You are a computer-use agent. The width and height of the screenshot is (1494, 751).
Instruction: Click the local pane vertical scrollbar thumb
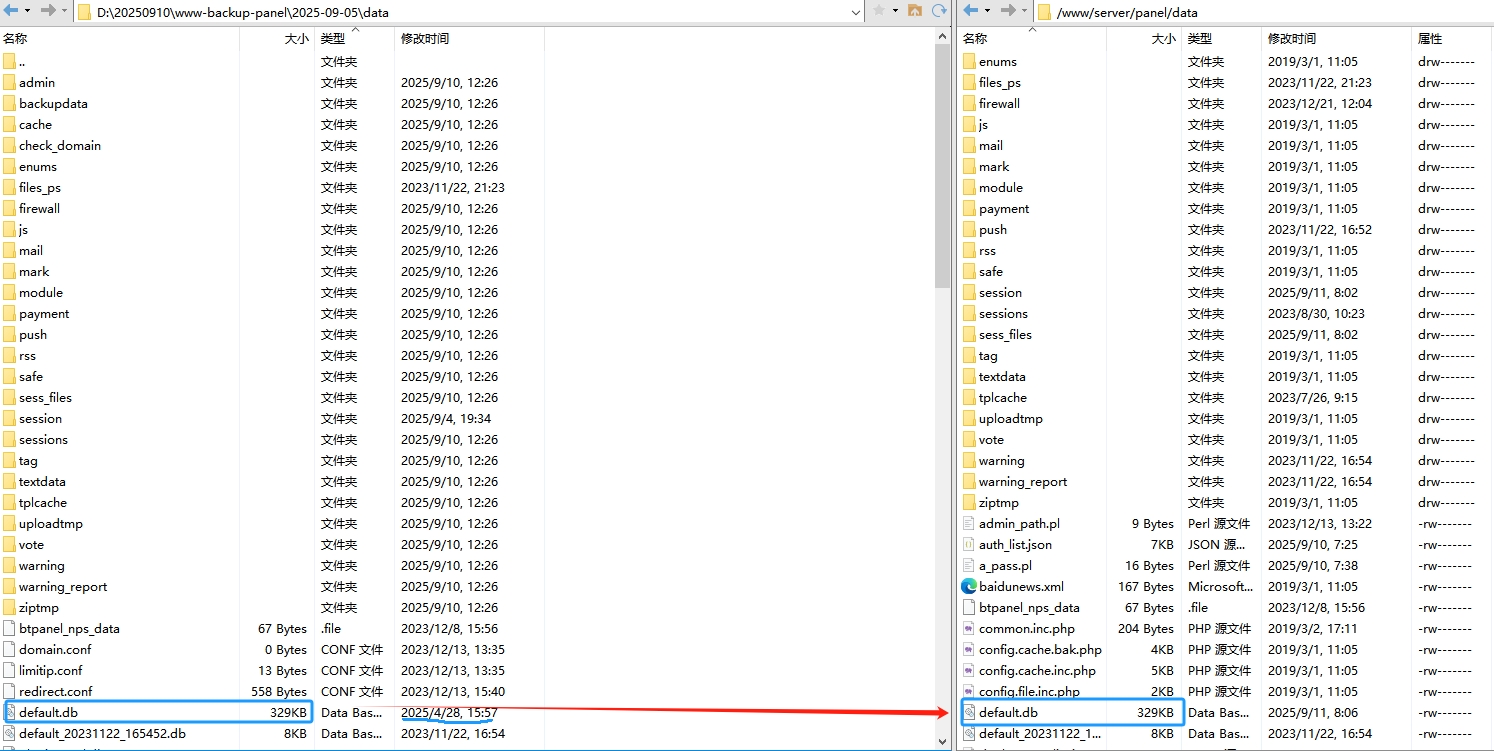943,167
